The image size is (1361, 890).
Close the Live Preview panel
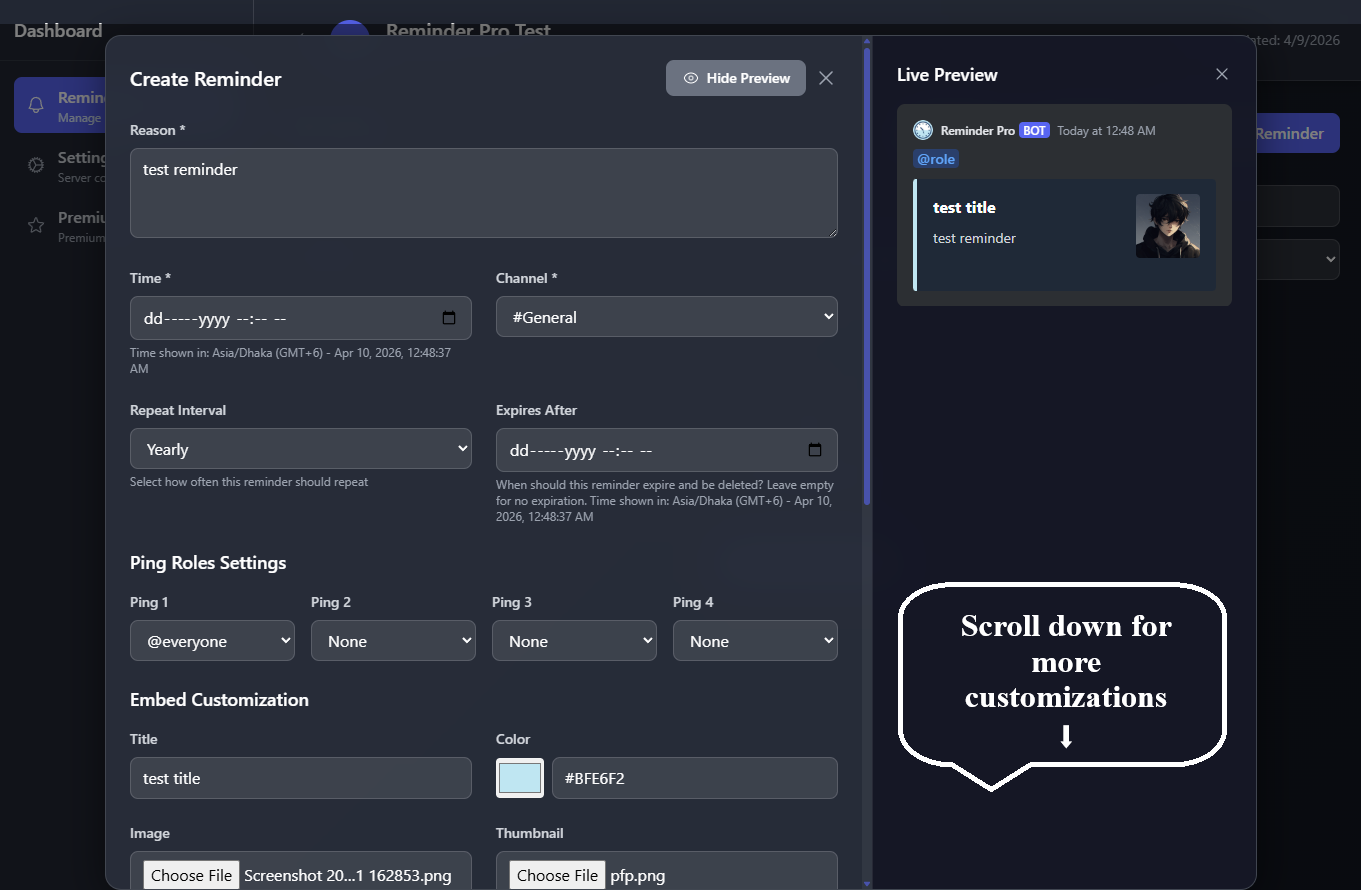(x=1222, y=74)
